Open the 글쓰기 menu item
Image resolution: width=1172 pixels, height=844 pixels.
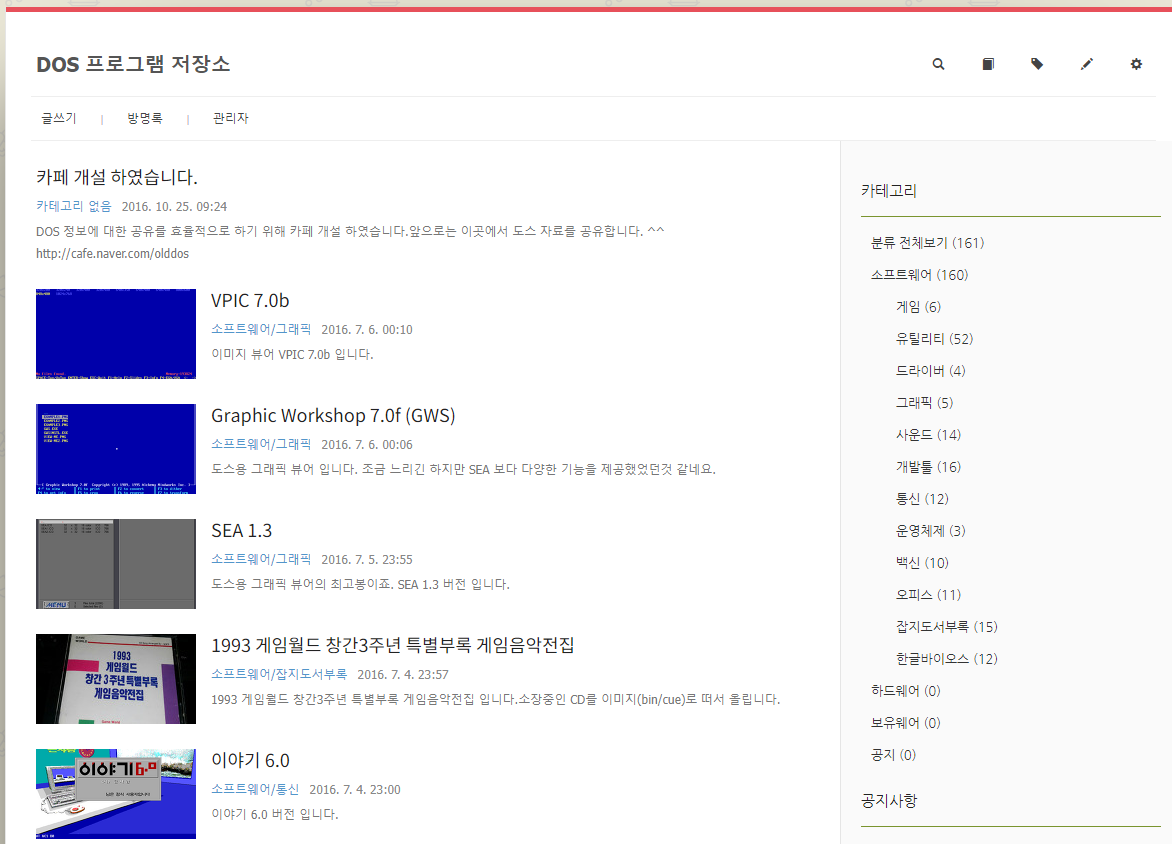pyautogui.click(x=59, y=118)
